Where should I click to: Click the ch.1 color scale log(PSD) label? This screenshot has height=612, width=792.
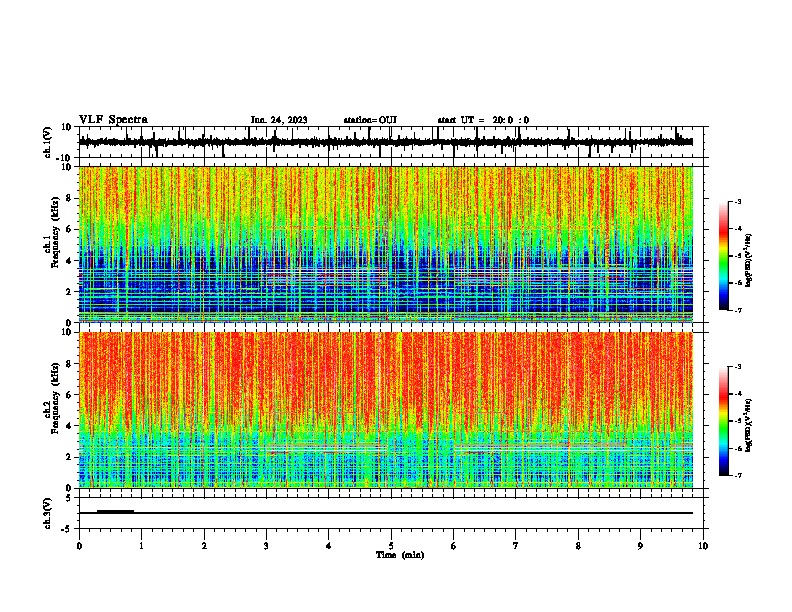coord(749,260)
